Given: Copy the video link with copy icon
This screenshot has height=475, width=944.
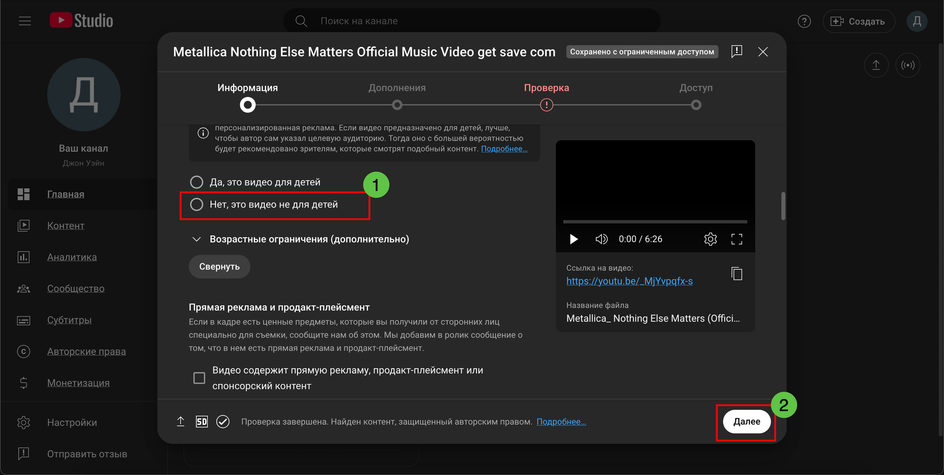Looking at the screenshot, I should click(x=736, y=274).
